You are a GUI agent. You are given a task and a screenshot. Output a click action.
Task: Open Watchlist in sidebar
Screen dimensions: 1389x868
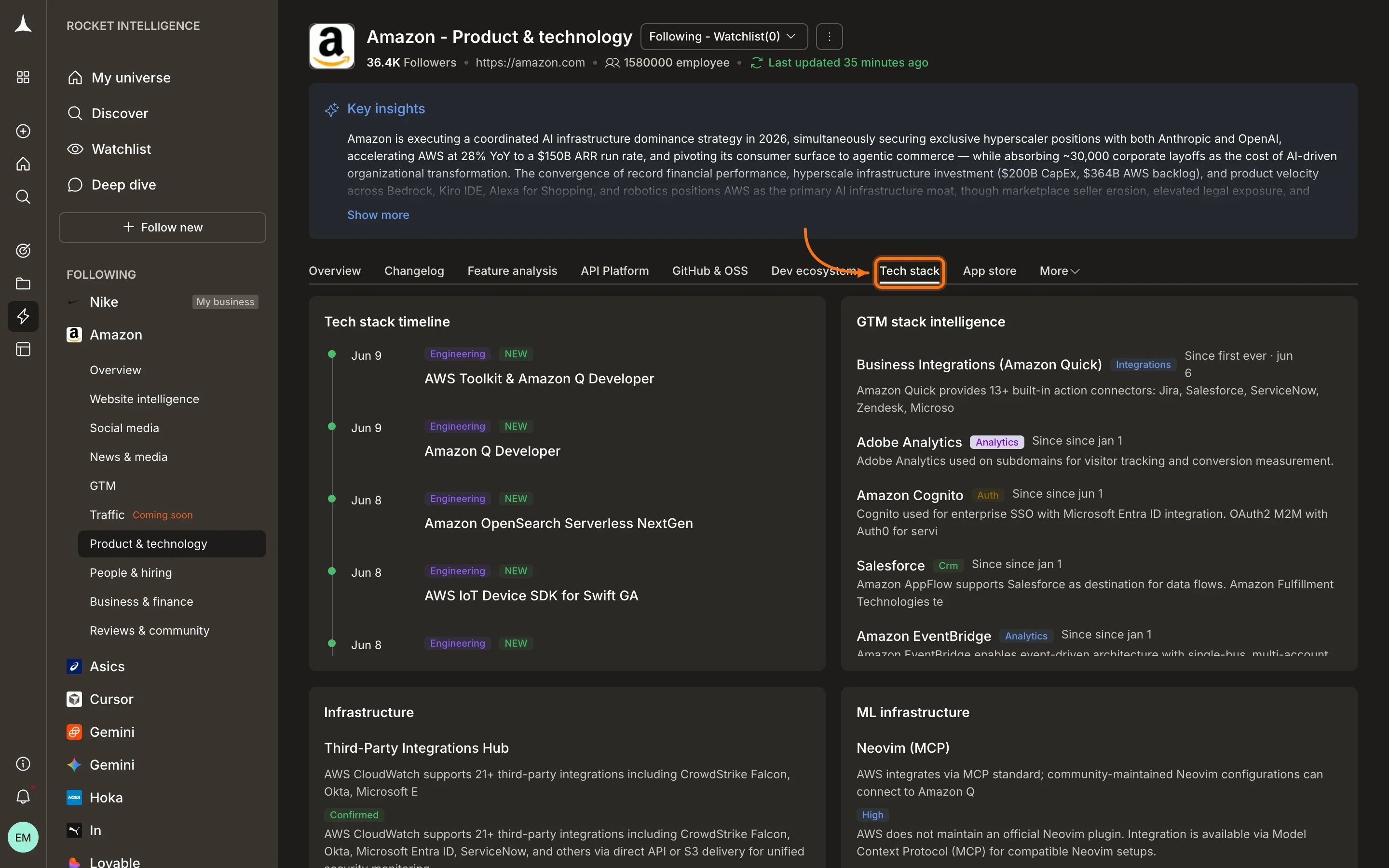121,149
